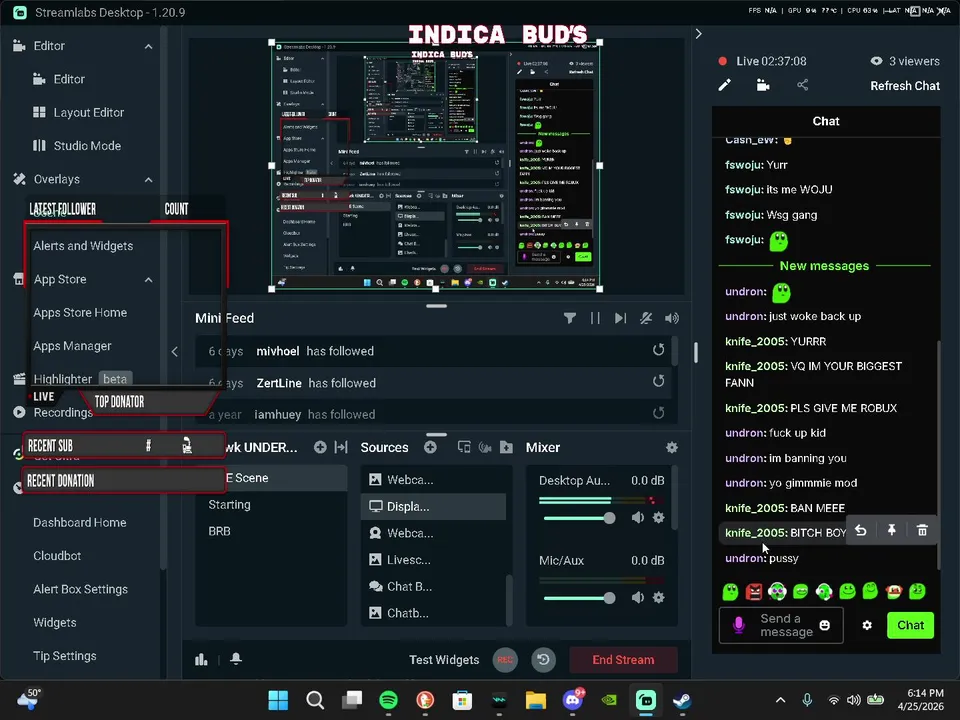Replay the mivhoel has followed alert
960x720 pixels.
[x=658, y=350]
